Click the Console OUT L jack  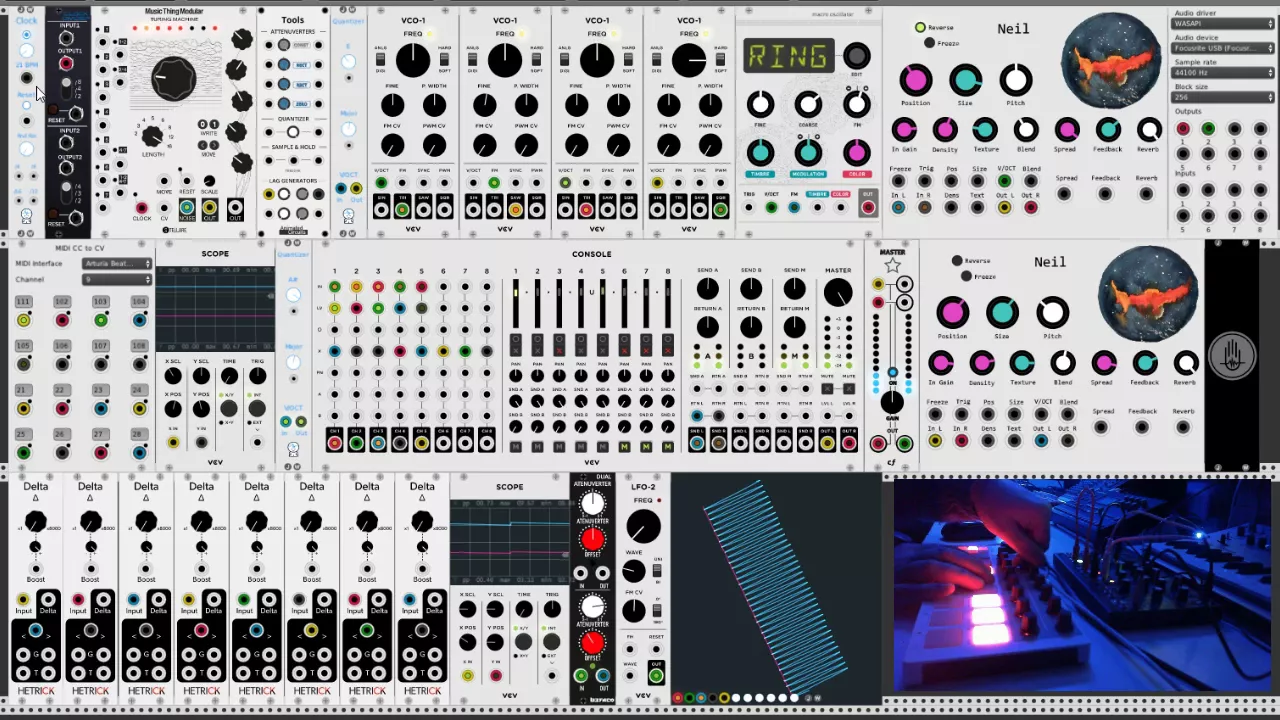pos(827,445)
